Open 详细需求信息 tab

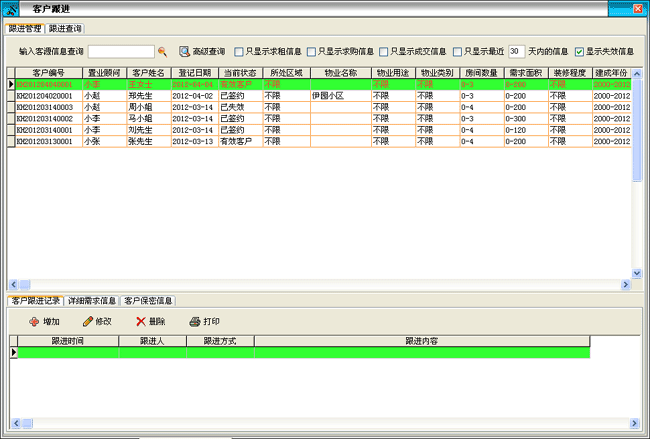click(x=92, y=300)
